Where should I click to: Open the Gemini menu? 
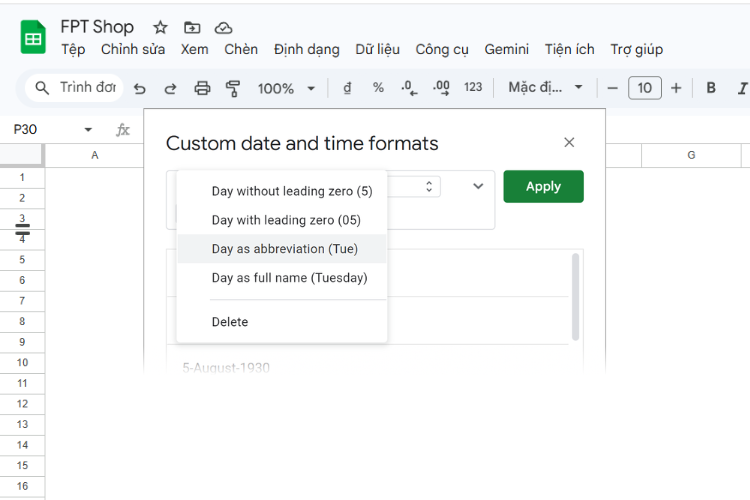click(x=507, y=49)
